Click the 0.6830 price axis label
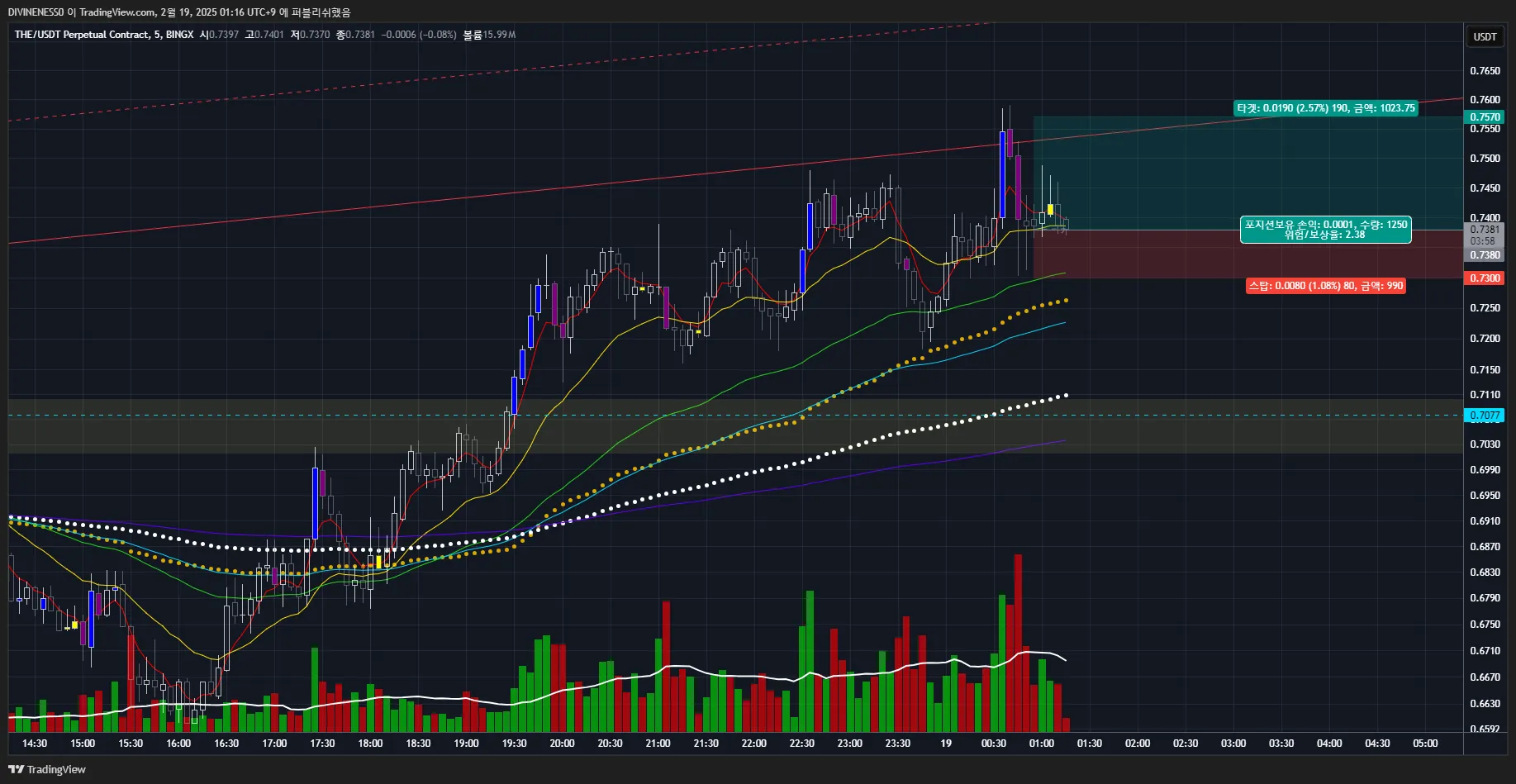Screen dimensions: 1516x784 [x=1485, y=573]
